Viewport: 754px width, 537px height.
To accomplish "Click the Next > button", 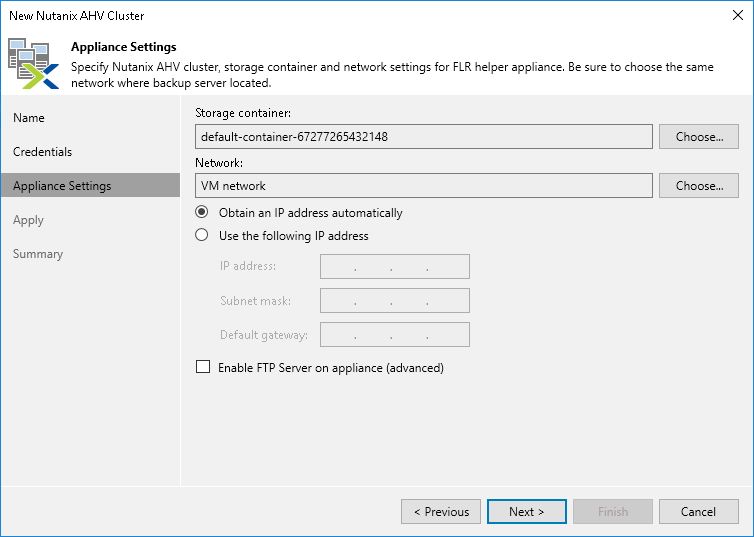I will point(527,512).
